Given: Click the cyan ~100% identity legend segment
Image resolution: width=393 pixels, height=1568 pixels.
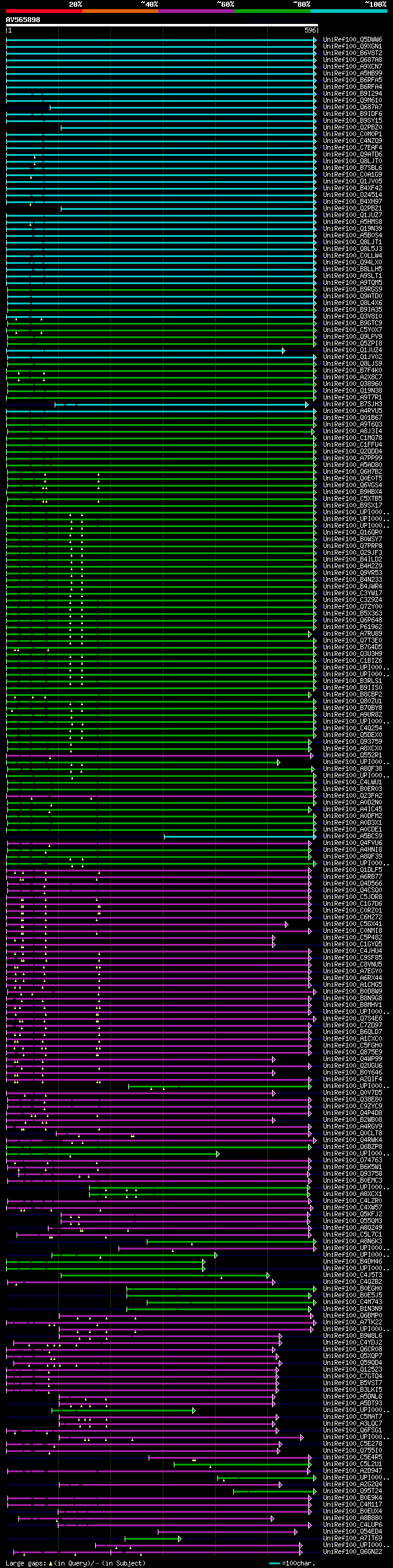Looking at the screenshot, I should click(348, 11).
